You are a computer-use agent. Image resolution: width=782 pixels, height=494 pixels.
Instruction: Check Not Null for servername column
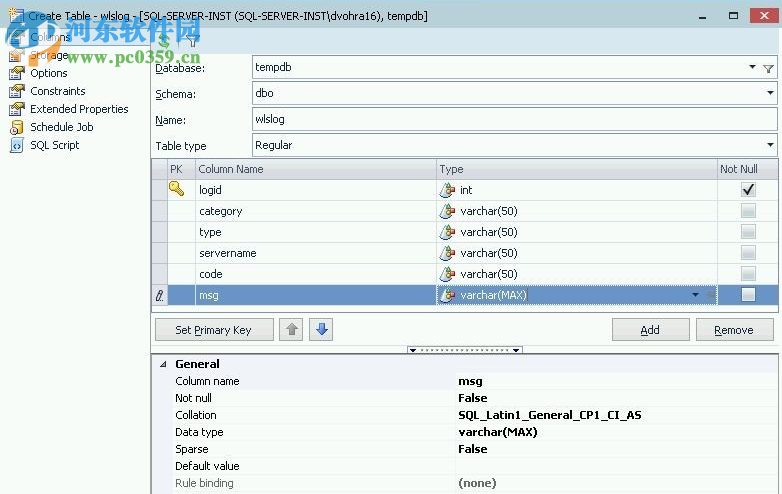(748, 253)
